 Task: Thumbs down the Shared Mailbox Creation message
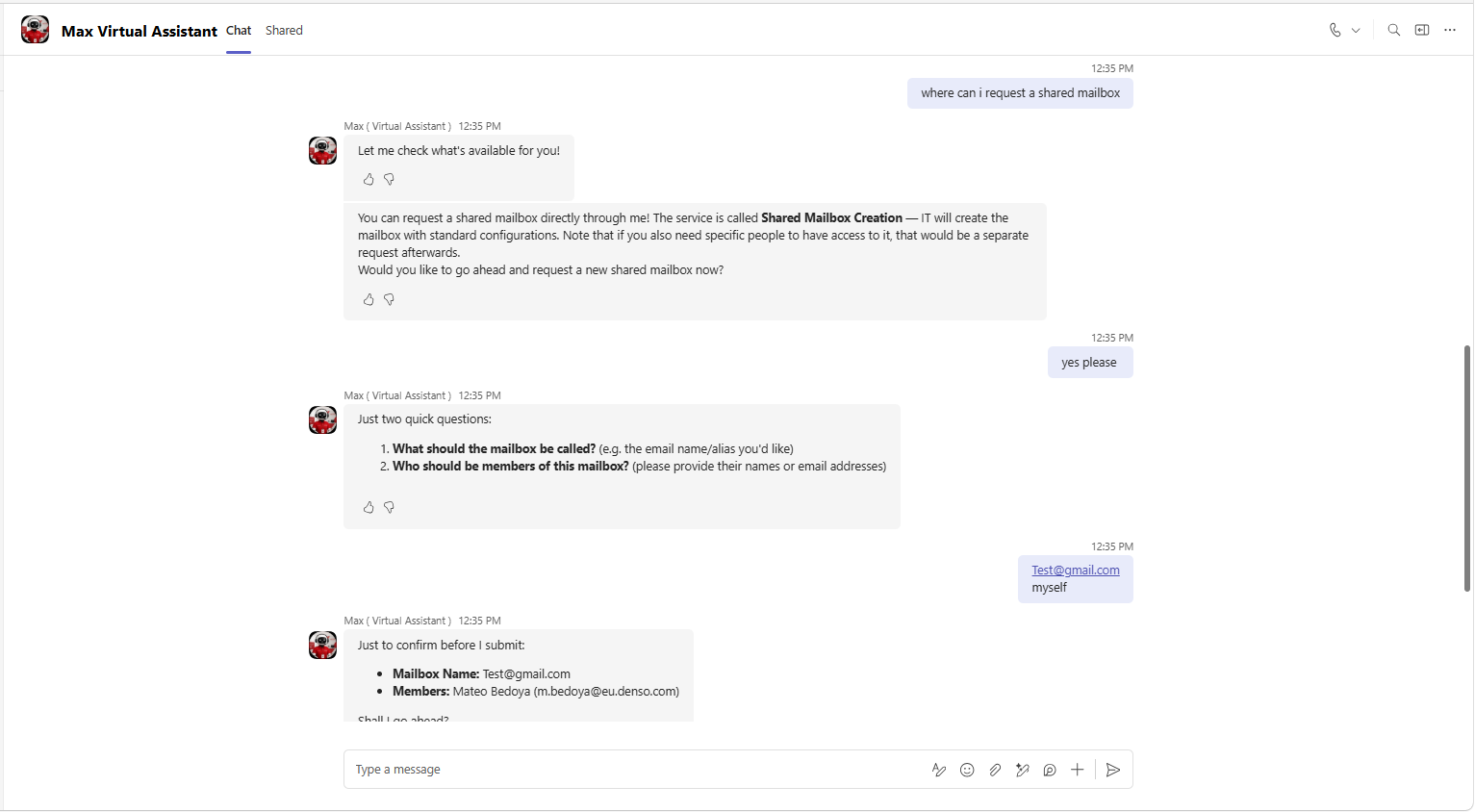pos(389,299)
